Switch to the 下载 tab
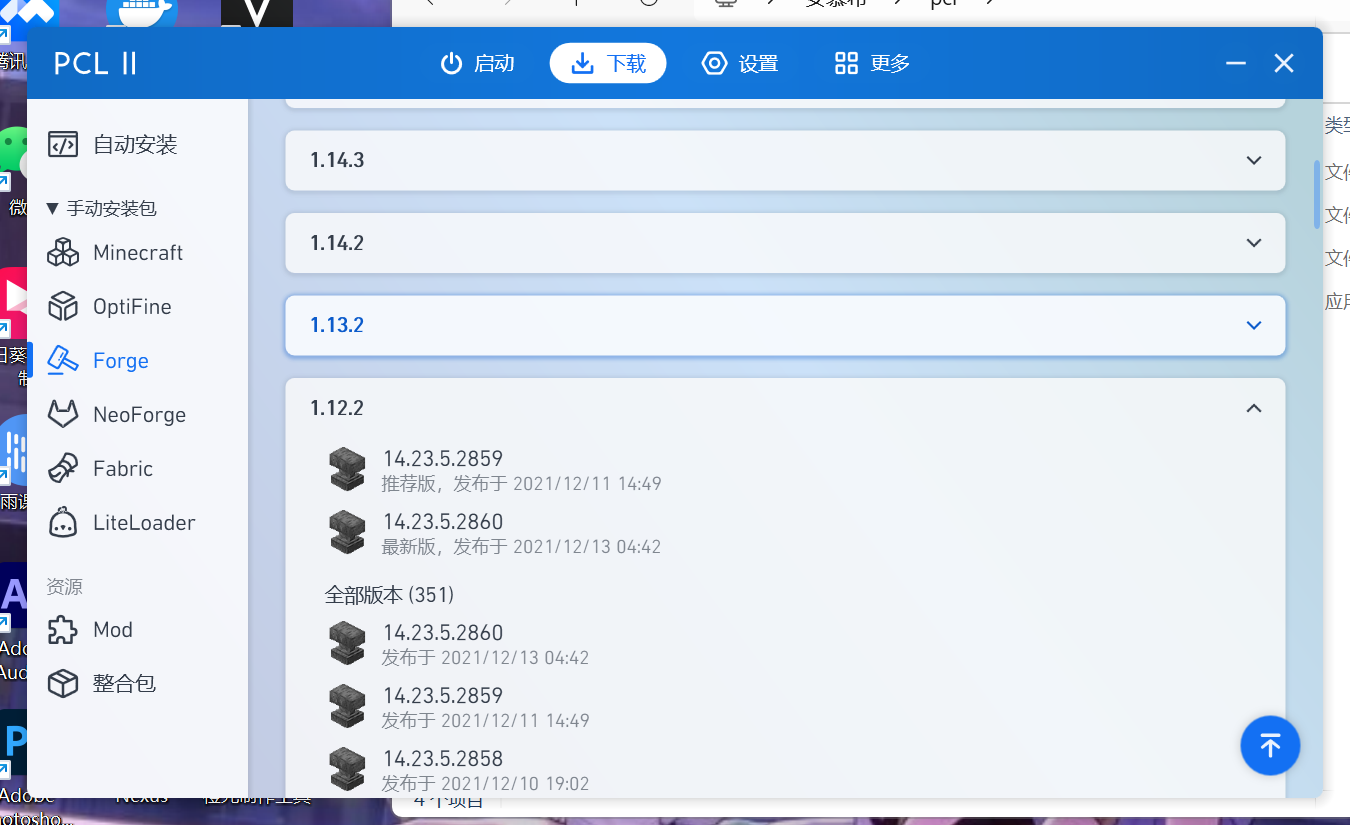Viewport: 1350px width, 825px height. pyautogui.click(x=608, y=64)
